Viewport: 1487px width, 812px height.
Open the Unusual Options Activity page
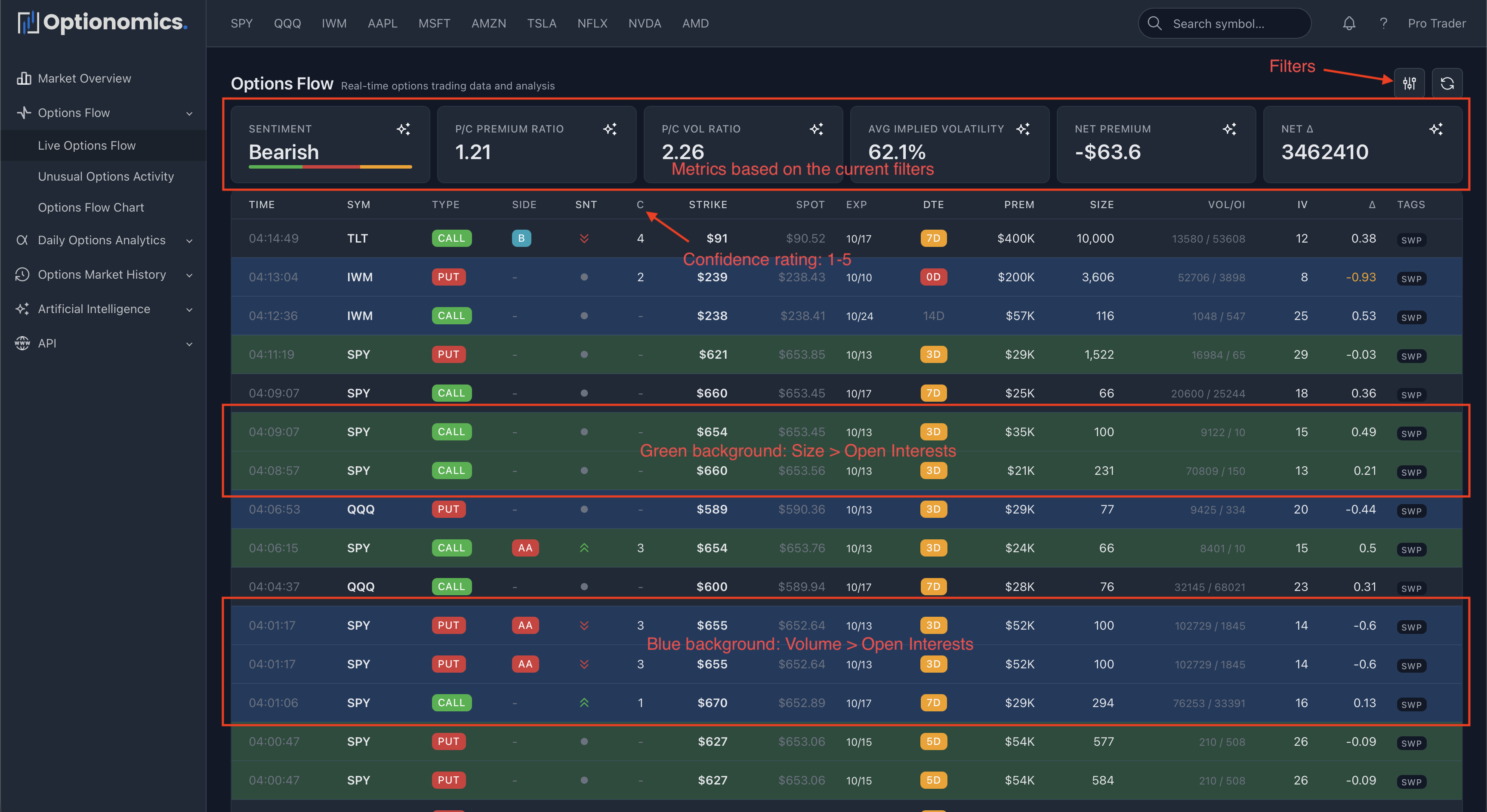pyautogui.click(x=106, y=176)
